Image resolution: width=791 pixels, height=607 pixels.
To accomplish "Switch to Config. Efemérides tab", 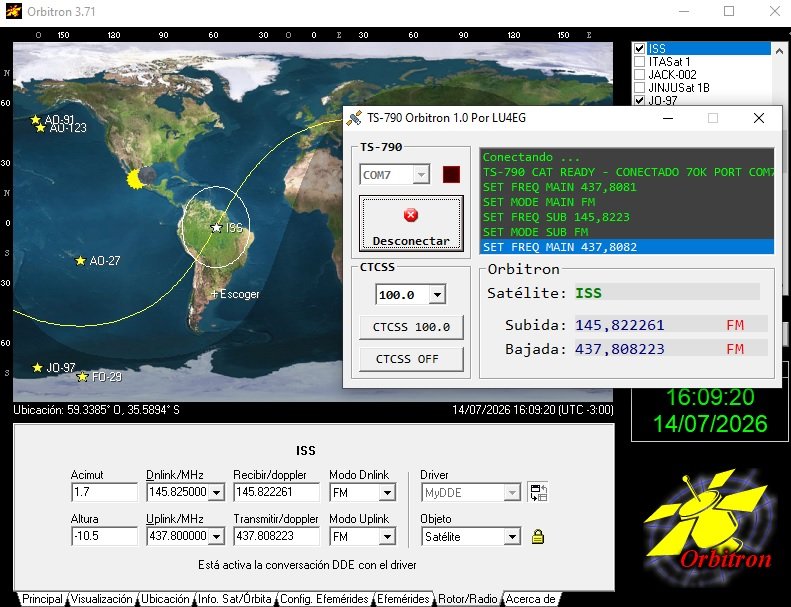I will (x=324, y=599).
